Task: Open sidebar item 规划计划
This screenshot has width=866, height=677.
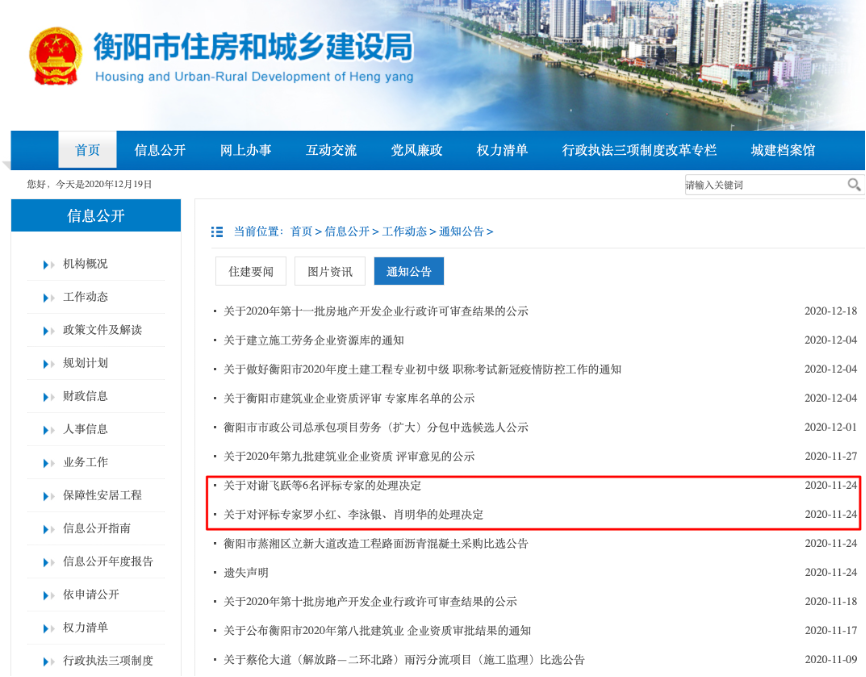Action: coord(85,363)
